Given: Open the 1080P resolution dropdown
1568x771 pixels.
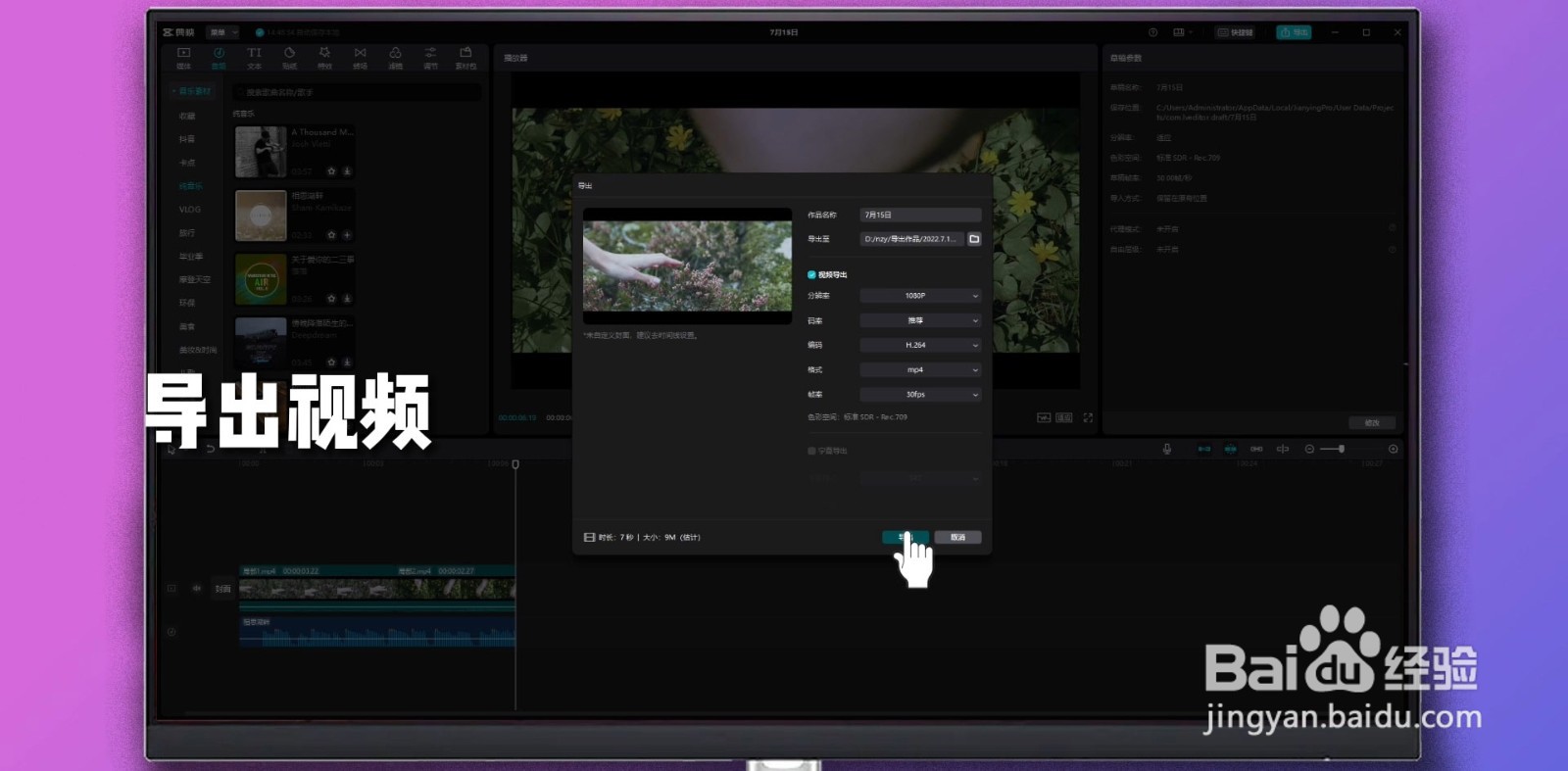Looking at the screenshot, I should click(920, 296).
